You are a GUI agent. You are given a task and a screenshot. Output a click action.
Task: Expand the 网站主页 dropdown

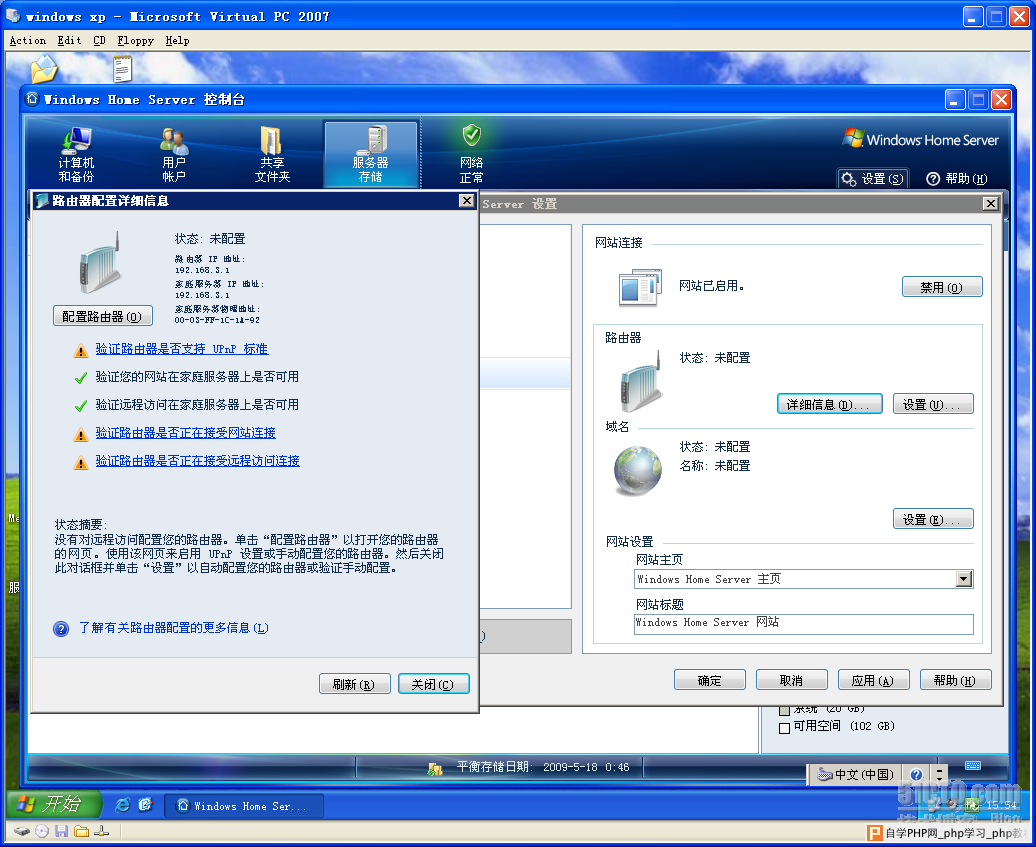964,579
